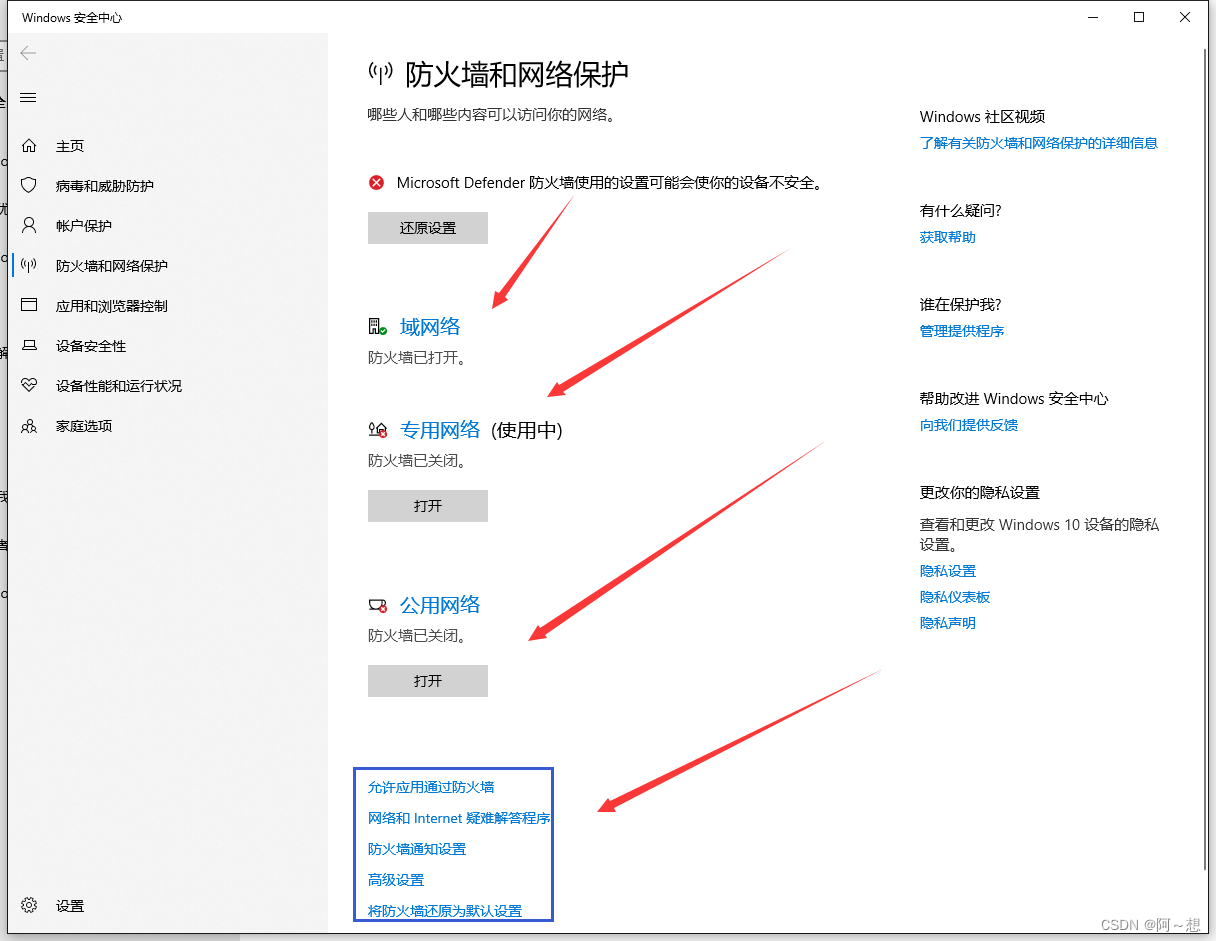This screenshot has height=941, width=1216.
Task: Open the hamburger navigation menu
Action: (x=28, y=97)
